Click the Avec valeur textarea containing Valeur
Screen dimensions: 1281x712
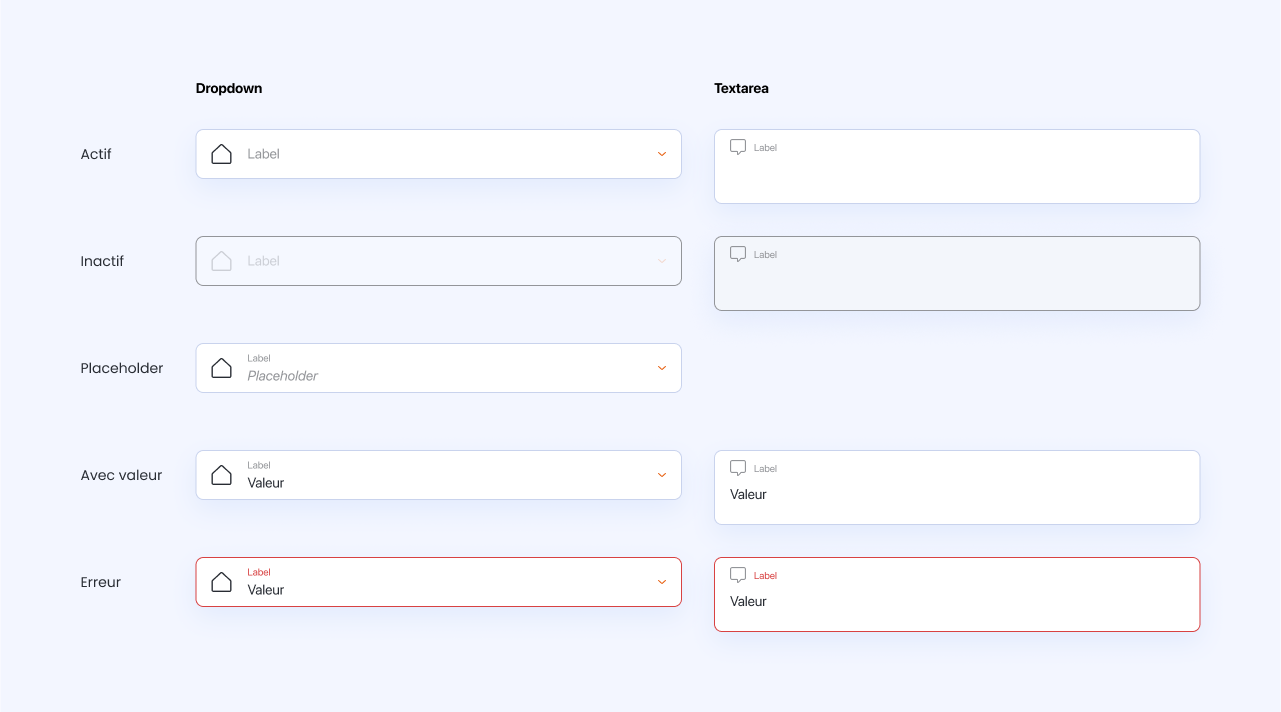[957, 487]
